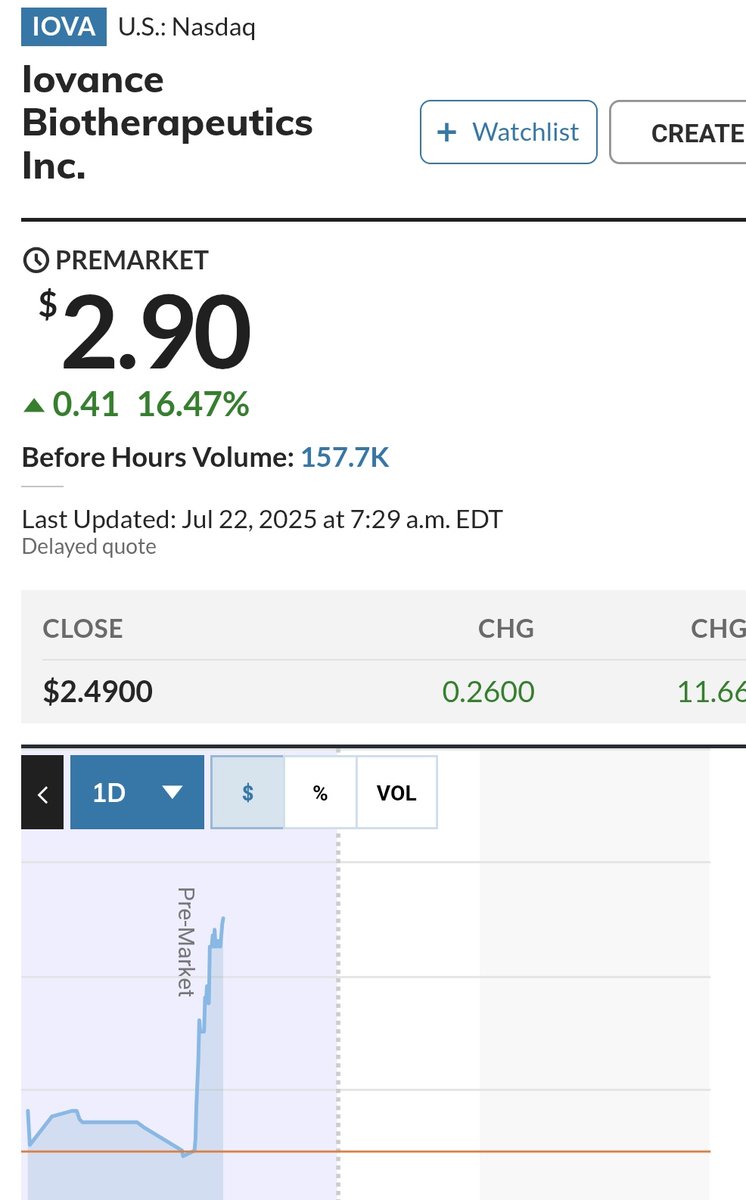Click the premarket clock icon
Viewport: 746px width, 1200px height.
[35, 261]
